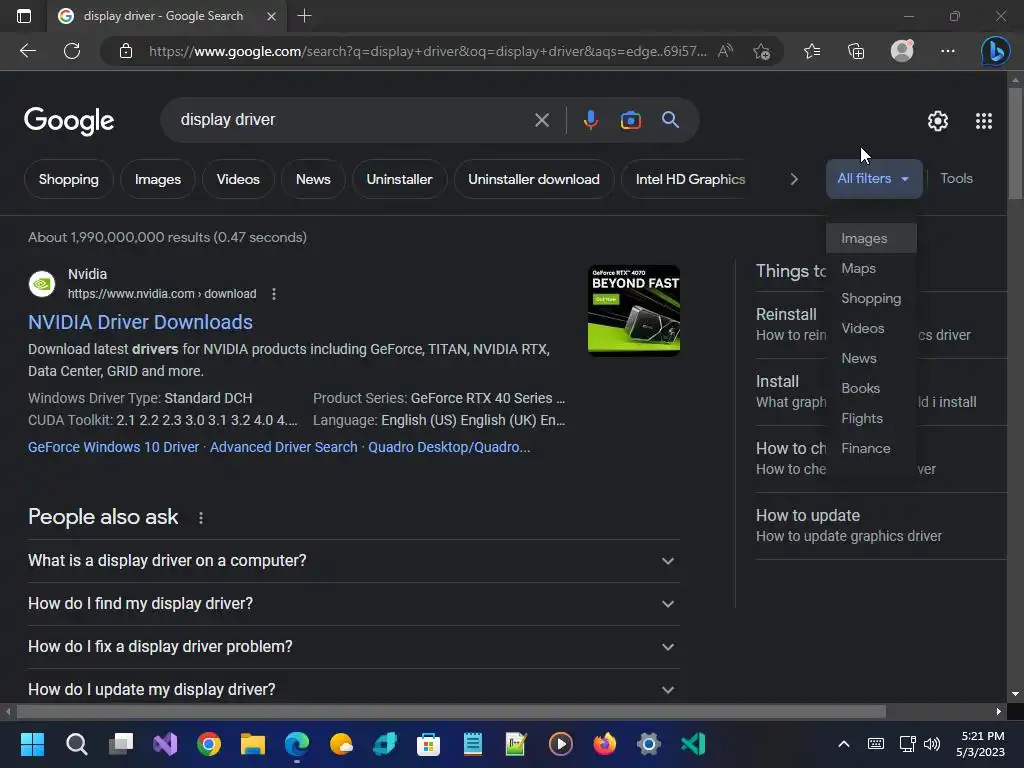Open Microsoft Store from taskbar
The width and height of the screenshot is (1024, 768).
point(428,744)
